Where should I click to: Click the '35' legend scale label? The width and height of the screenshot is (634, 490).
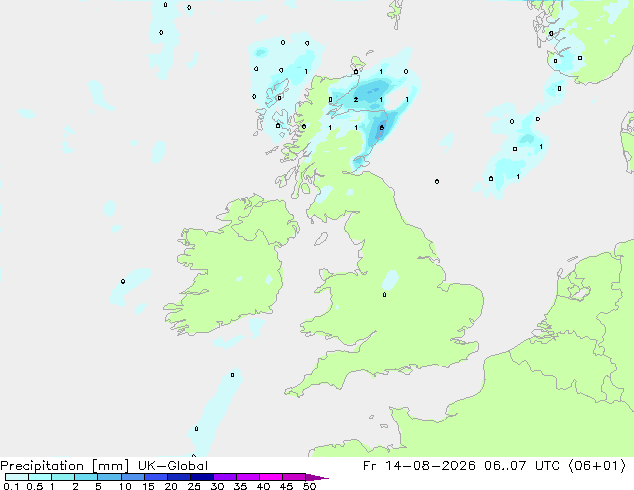pyautogui.click(x=240, y=486)
